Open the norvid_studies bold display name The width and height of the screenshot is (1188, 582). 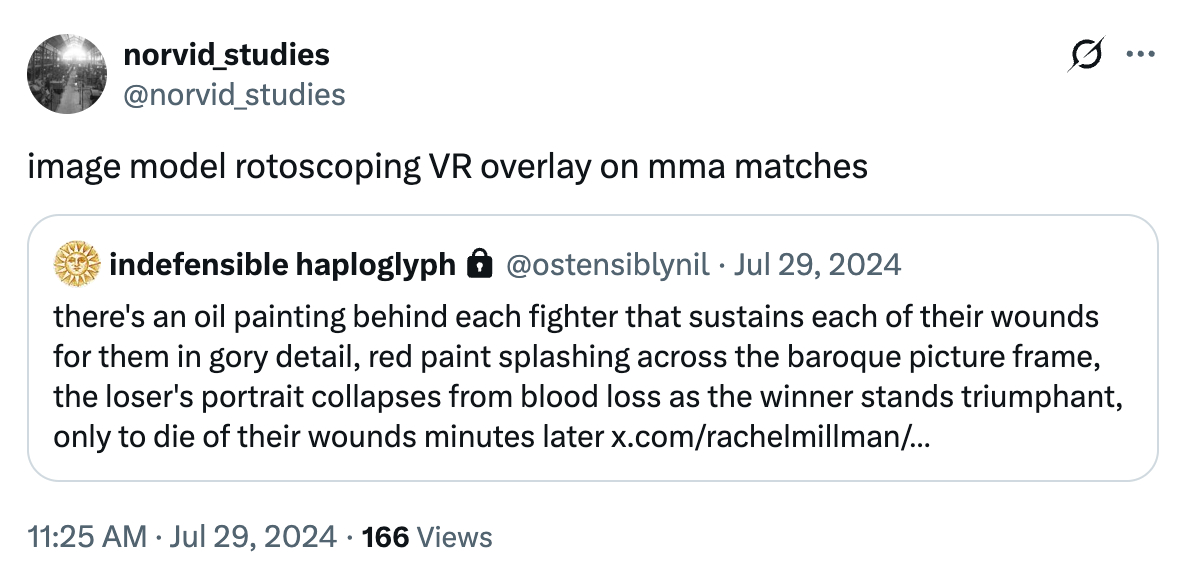click(x=226, y=55)
